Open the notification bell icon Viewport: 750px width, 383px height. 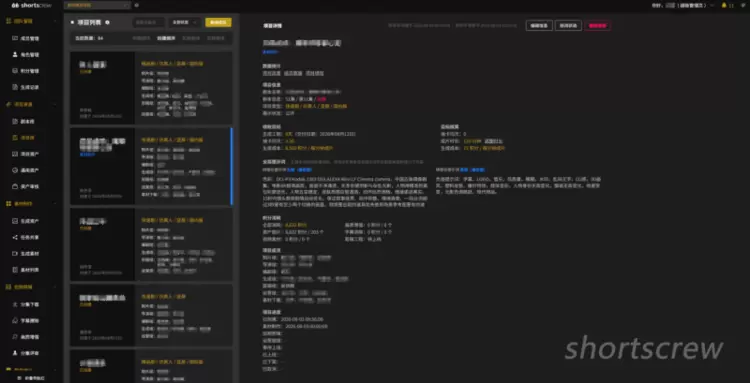click(x=724, y=5)
